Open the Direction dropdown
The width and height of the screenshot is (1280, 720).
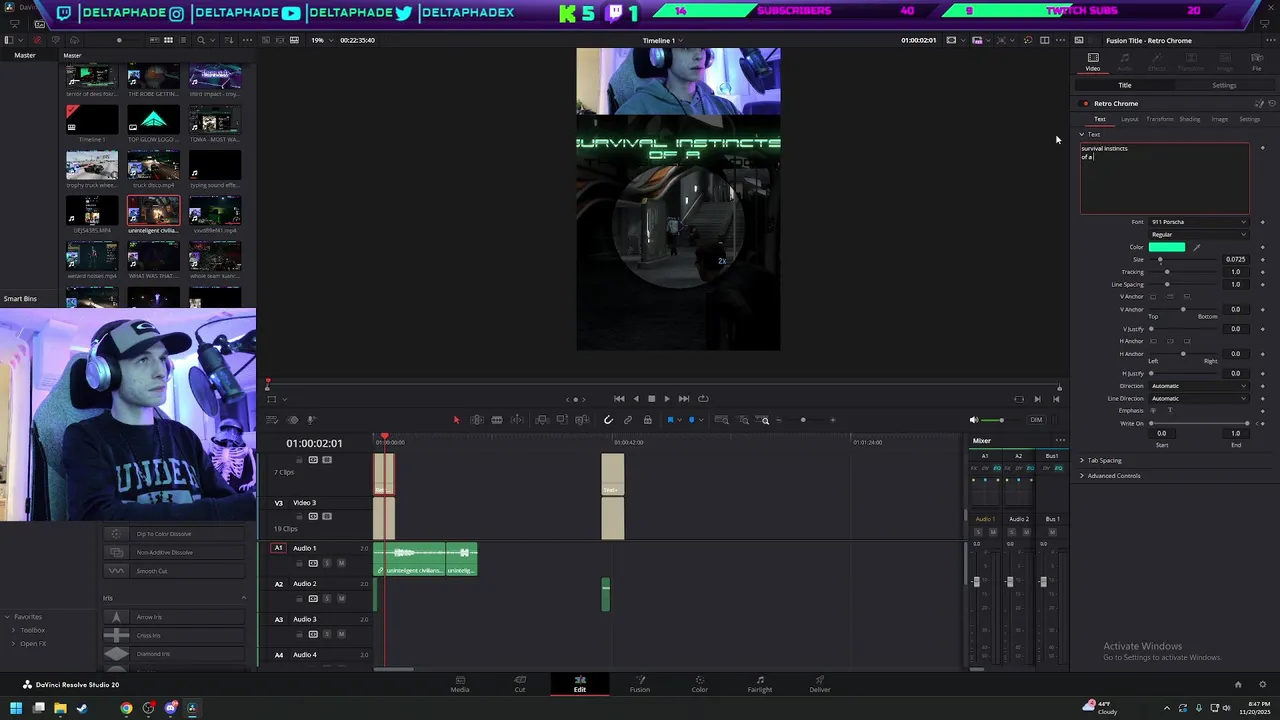[1199, 386]
